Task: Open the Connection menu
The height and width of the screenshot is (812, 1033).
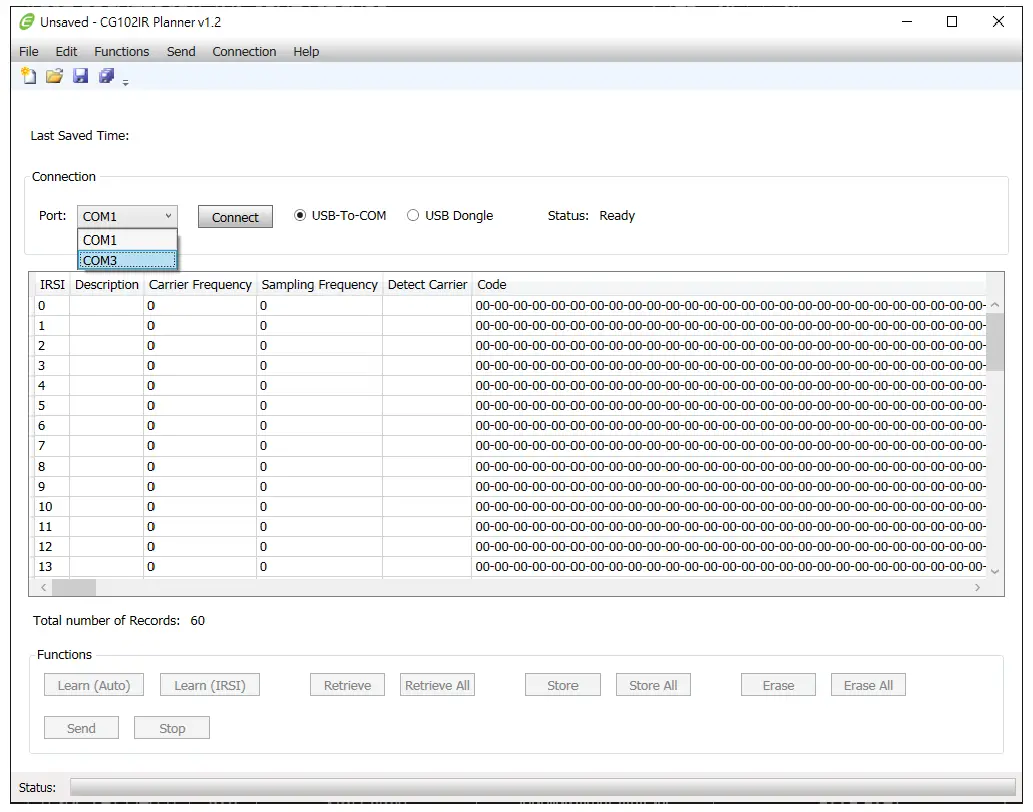Action: pyautogui.click(x=244, y=51)
